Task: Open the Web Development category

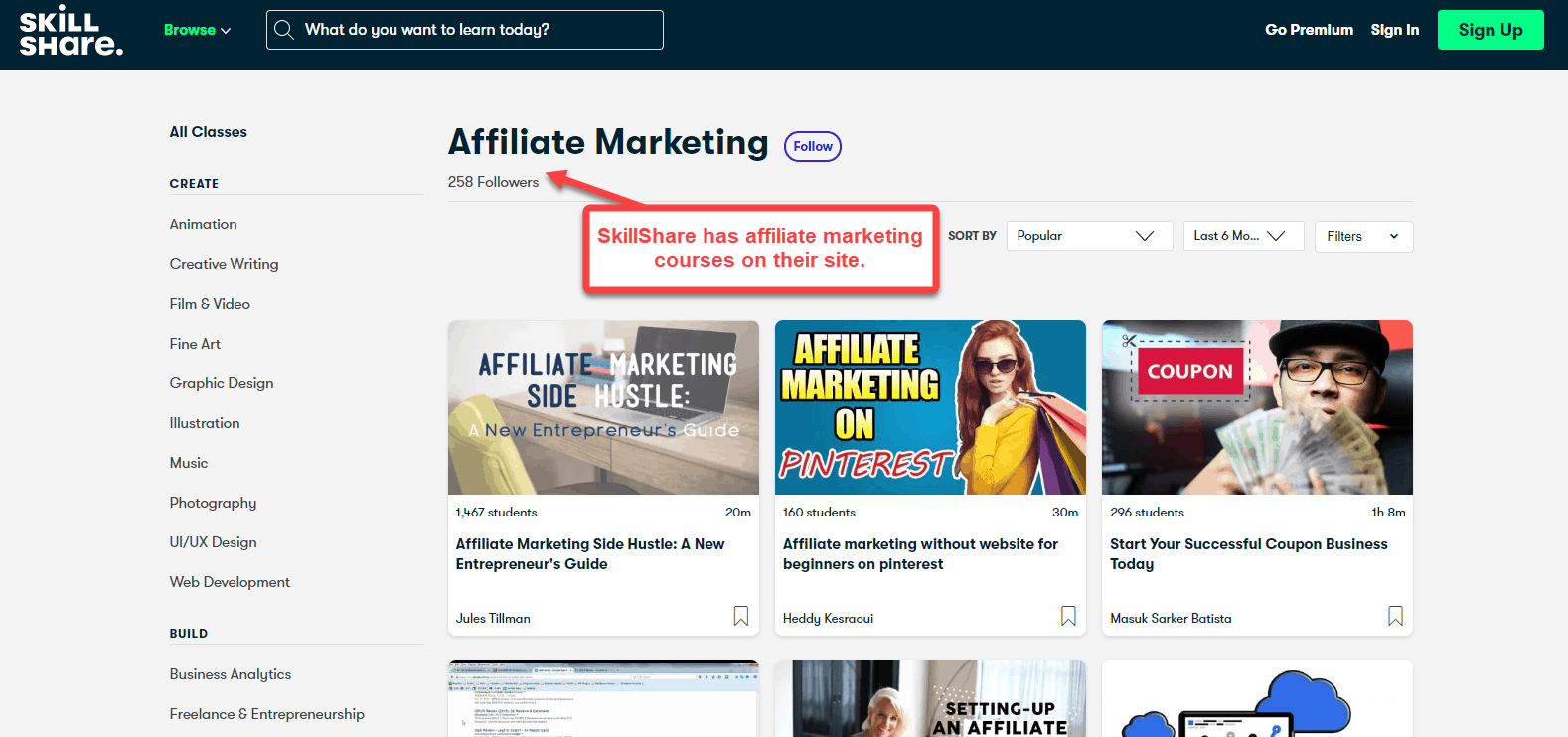Action: pyautogui.click(x=230, y=582)
